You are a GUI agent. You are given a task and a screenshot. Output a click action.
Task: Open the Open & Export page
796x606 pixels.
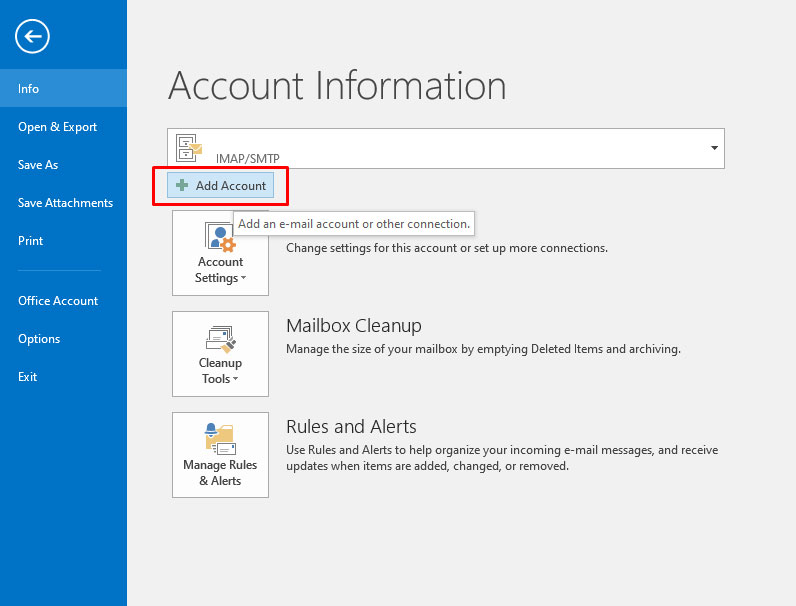click(x=63, y=126)
